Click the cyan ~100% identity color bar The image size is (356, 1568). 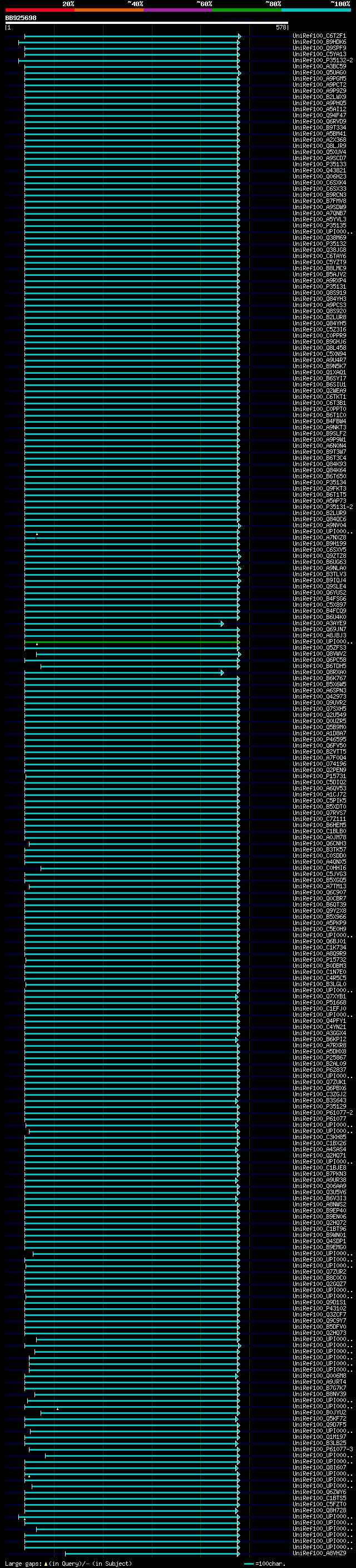pos(317,10)
